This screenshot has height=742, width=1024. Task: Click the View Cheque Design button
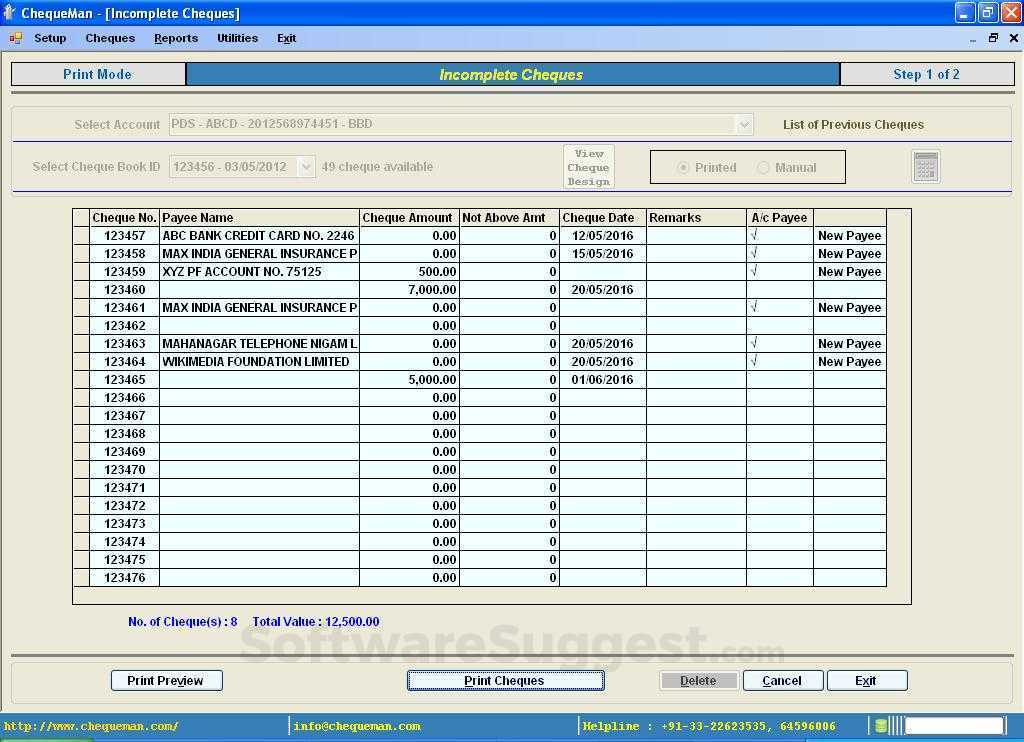point(588,166)
